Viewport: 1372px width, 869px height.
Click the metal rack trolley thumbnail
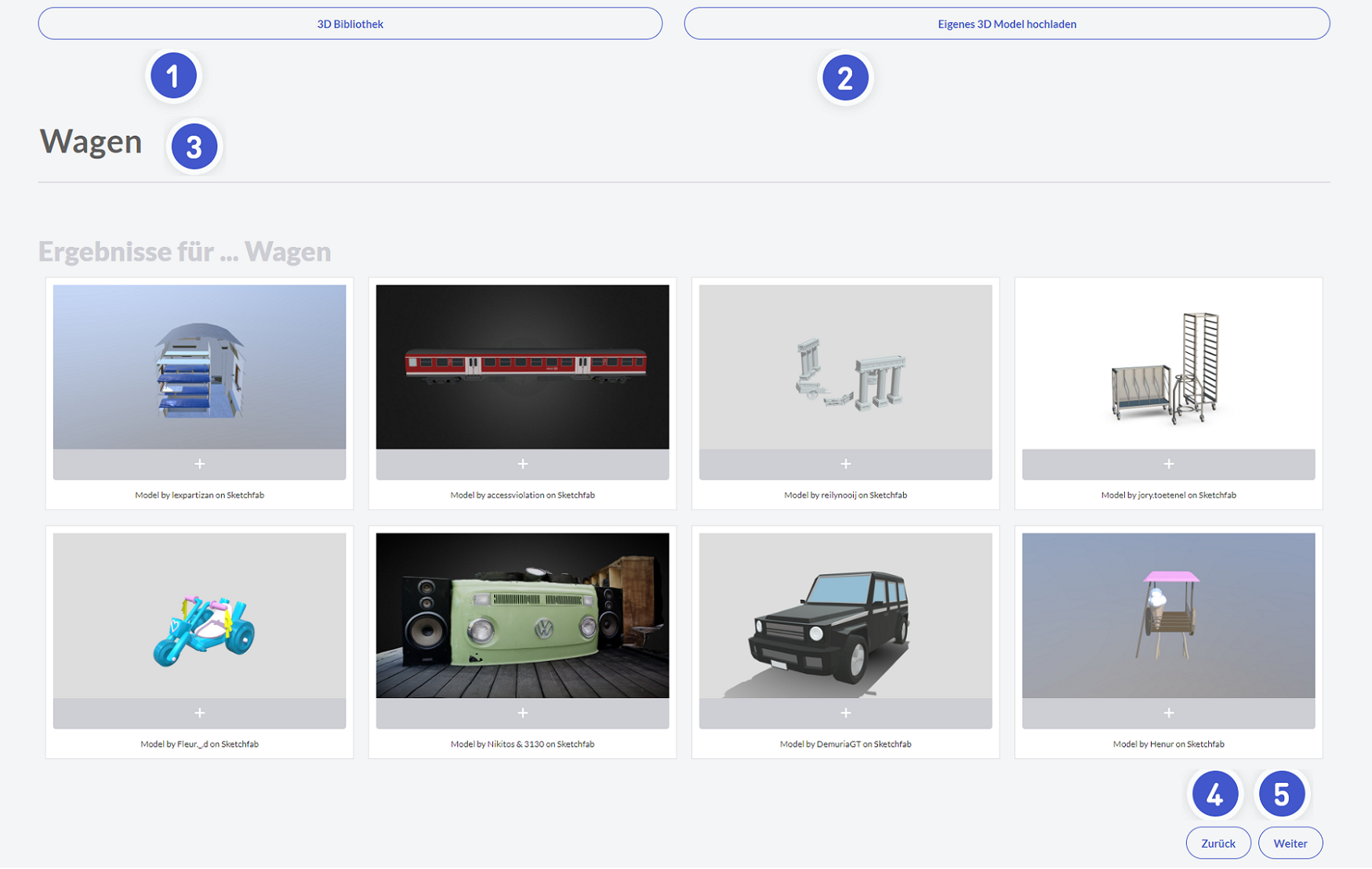click(x=1168, y=367)
